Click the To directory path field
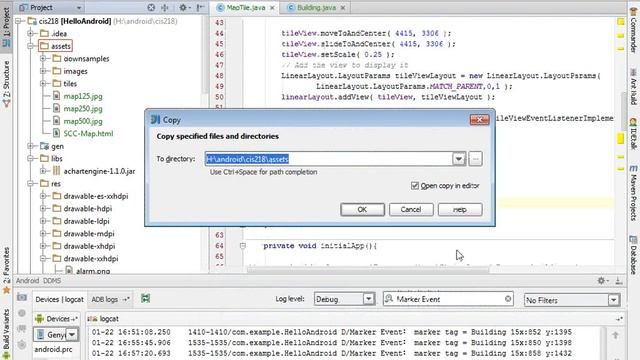This screenshot has width=640, height=360. pos(329,159)
